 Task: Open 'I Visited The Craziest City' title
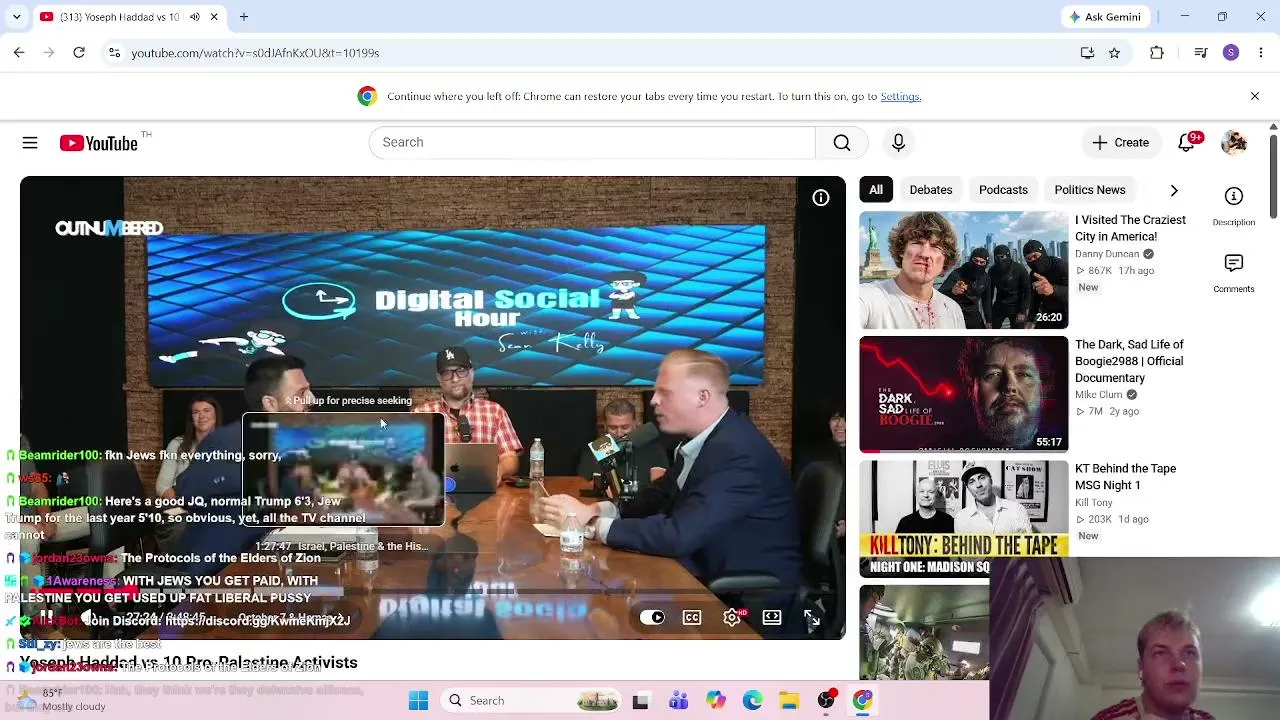tap(1130, 228)
